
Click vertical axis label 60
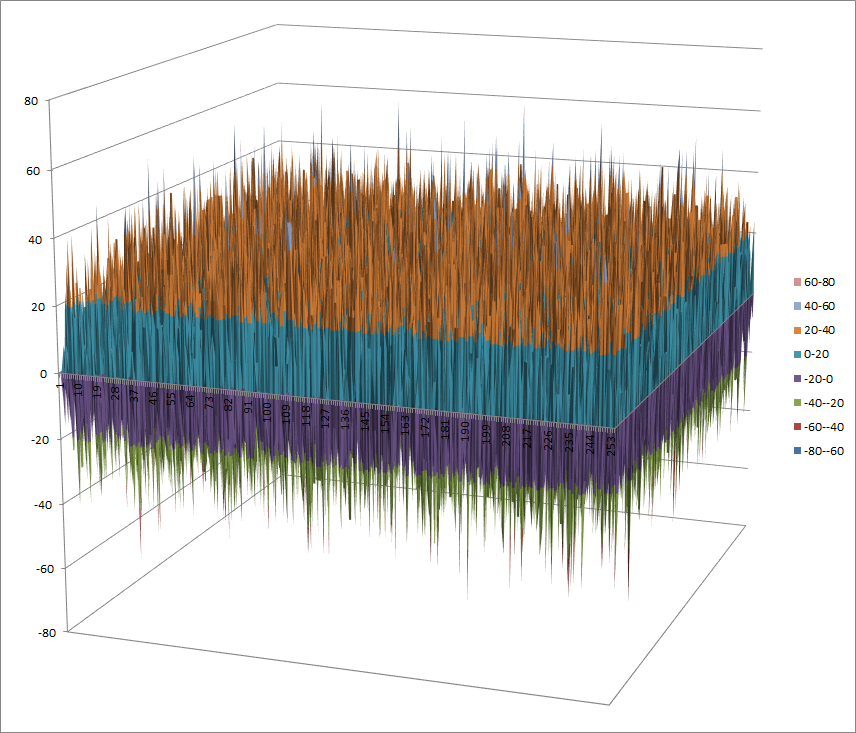33,171
